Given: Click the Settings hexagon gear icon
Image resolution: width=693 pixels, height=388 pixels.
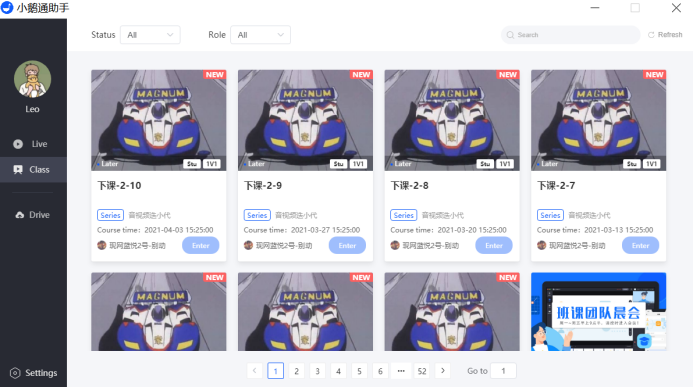Looking at the screenshot, I should (15, 373).
